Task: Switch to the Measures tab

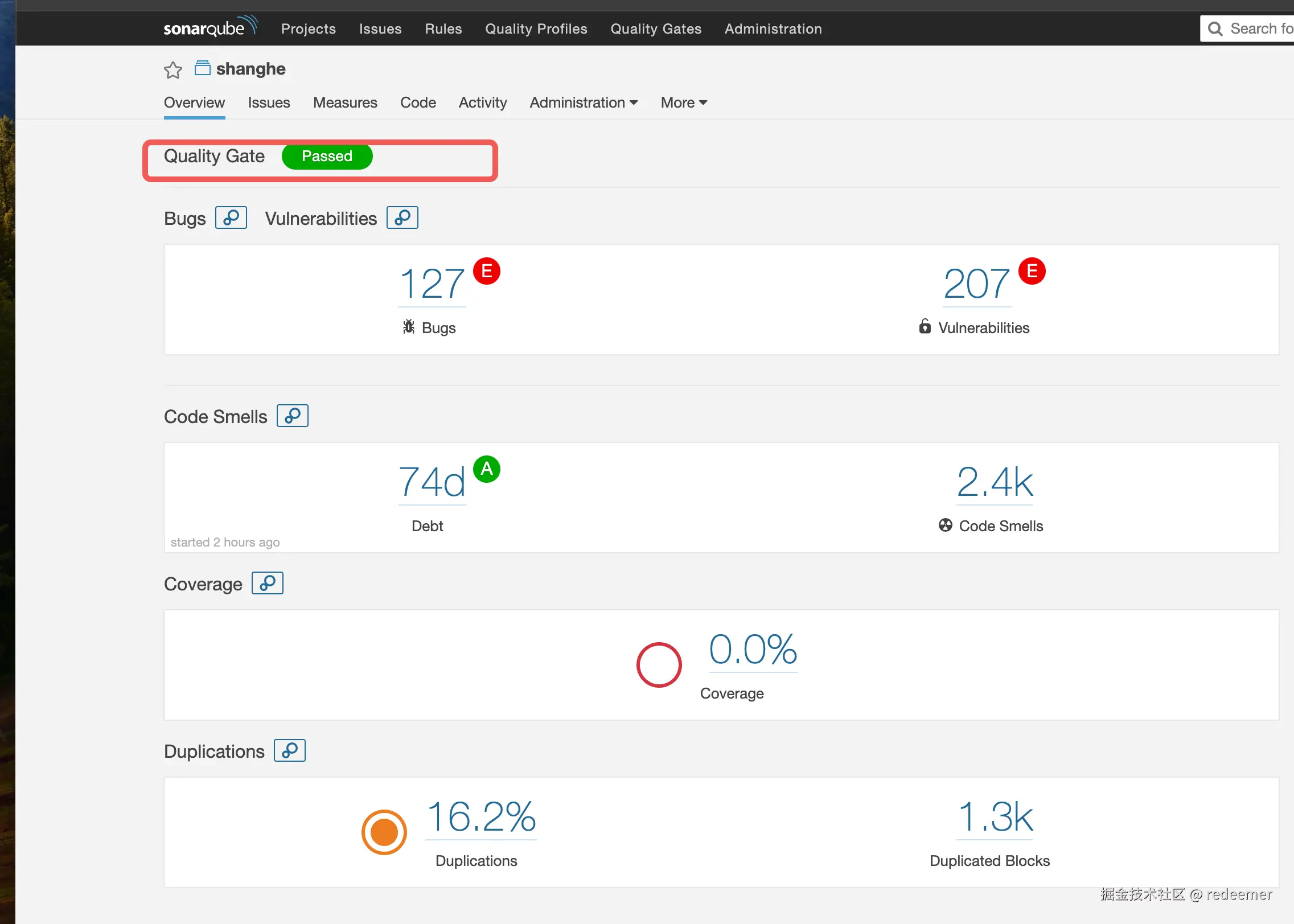Action: (x=345, y=102)
